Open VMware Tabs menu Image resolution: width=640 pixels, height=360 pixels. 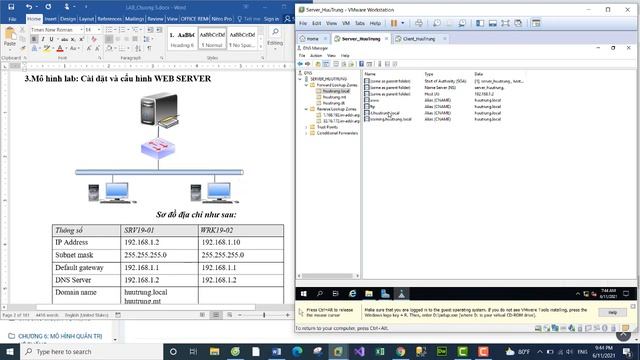tap(360, 23)
